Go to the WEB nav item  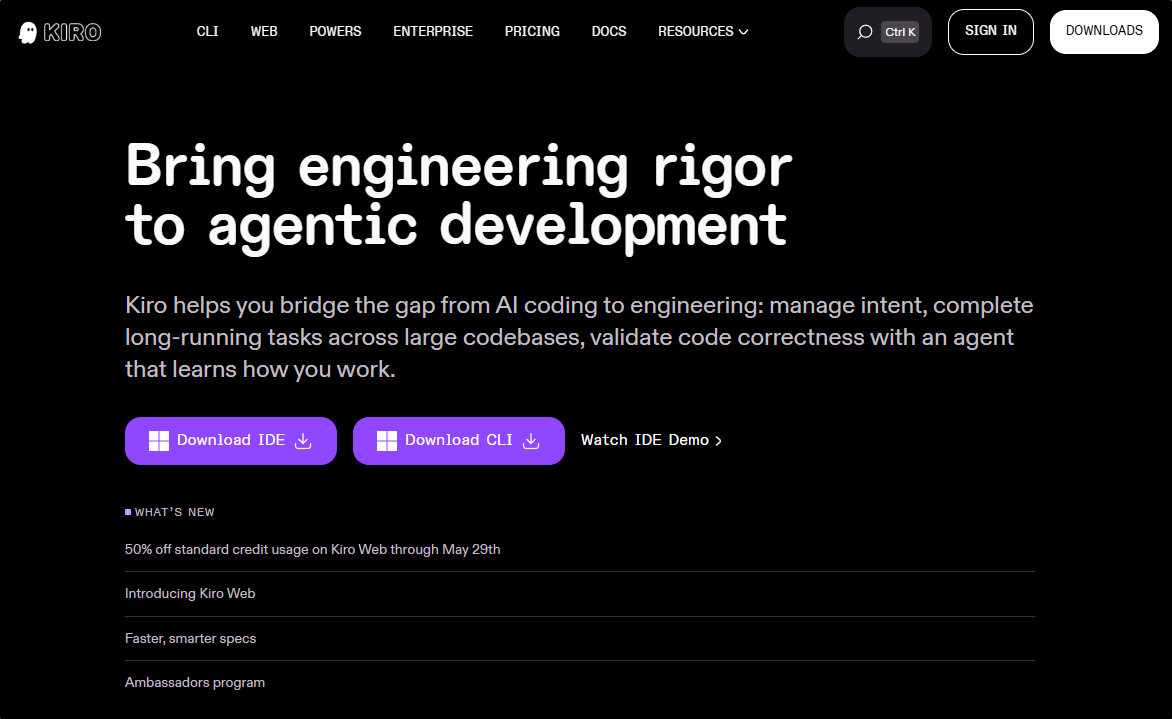[x=264, y=31]
